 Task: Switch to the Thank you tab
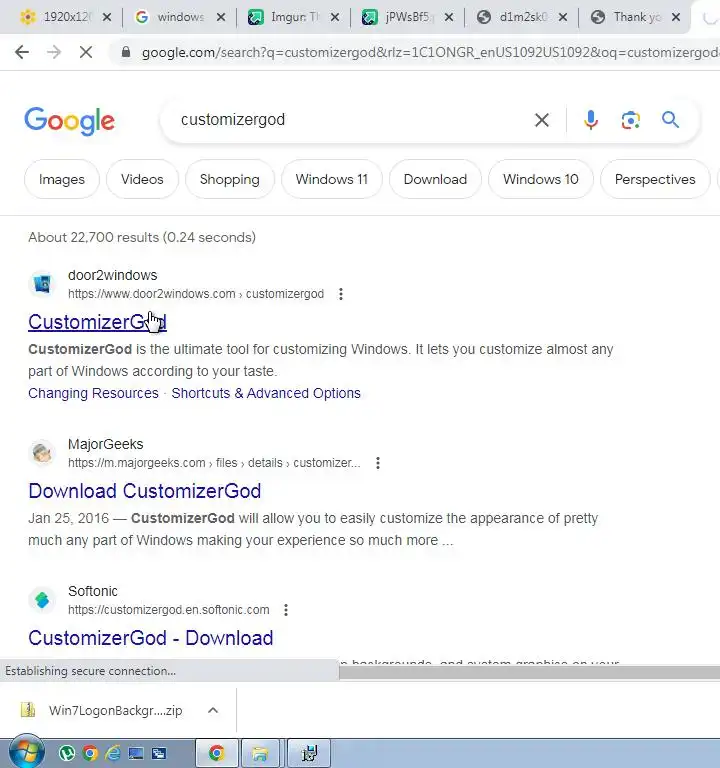point(629,17)
